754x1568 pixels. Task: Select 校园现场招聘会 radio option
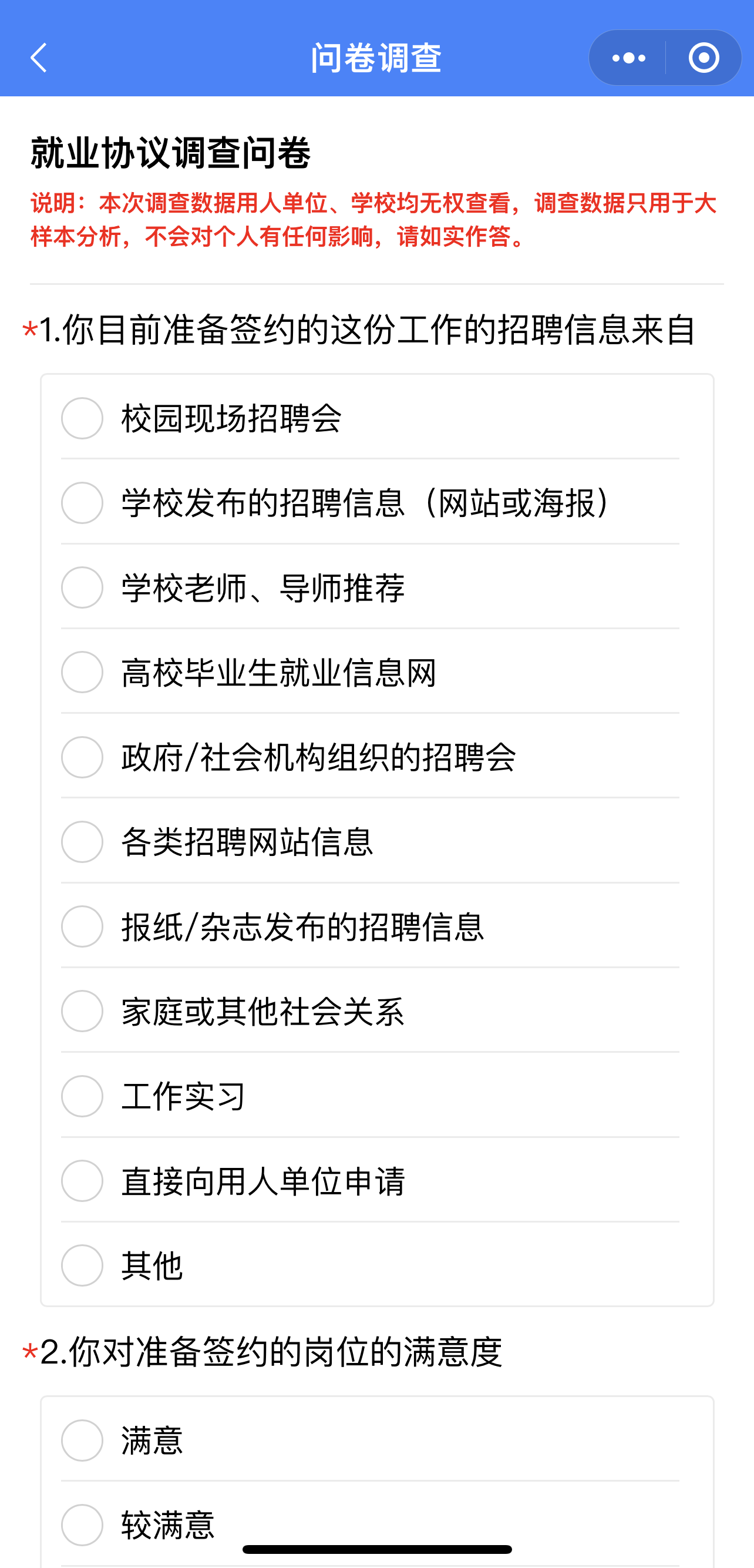pyautogui.click(x=82, y=418)
